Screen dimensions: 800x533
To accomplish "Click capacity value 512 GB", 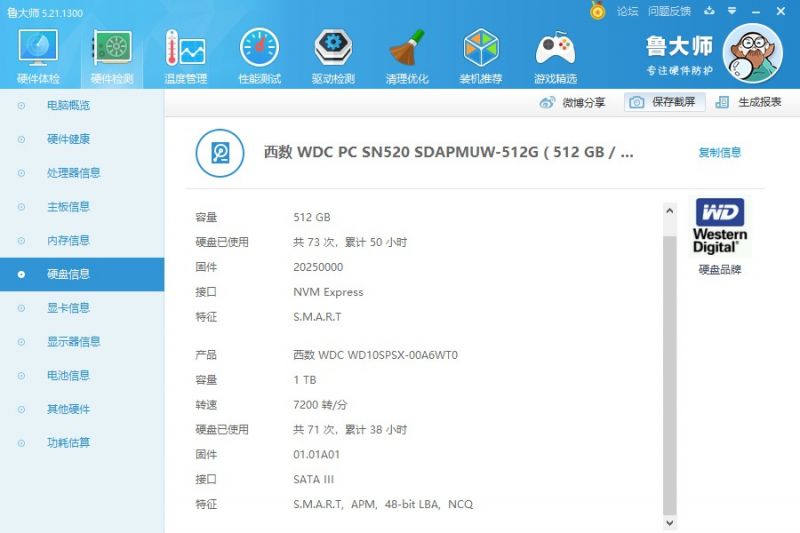I will click(312, 217).
